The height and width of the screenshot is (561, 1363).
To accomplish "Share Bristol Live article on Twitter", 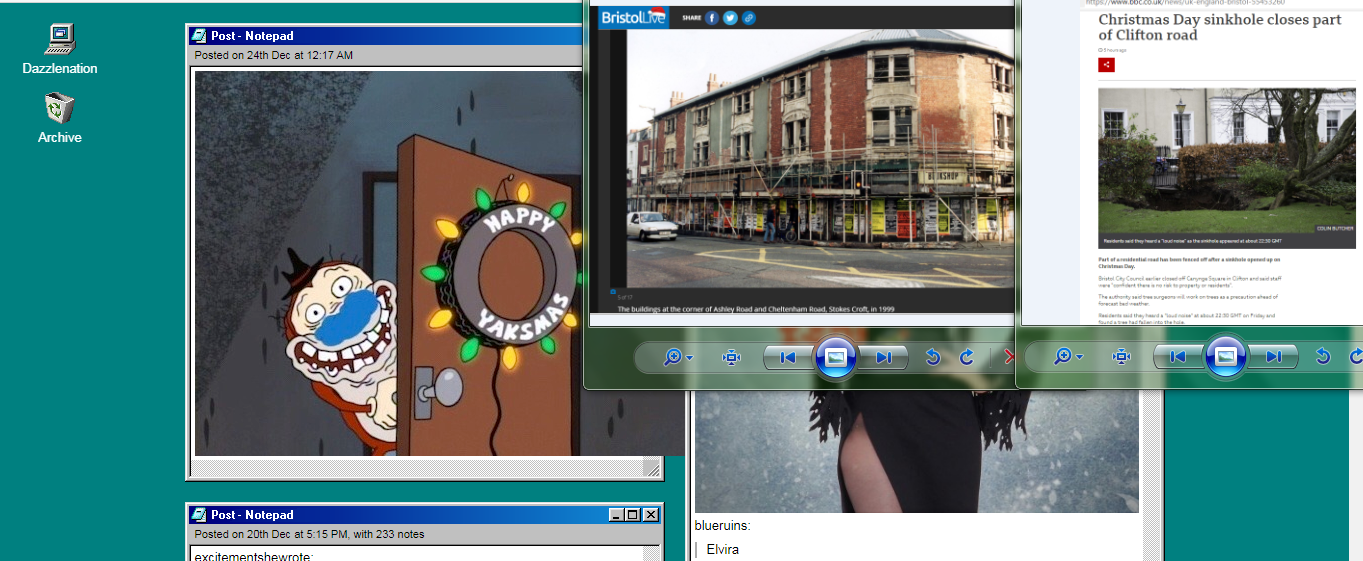I will pyautogui.click(x=730, y=18).
